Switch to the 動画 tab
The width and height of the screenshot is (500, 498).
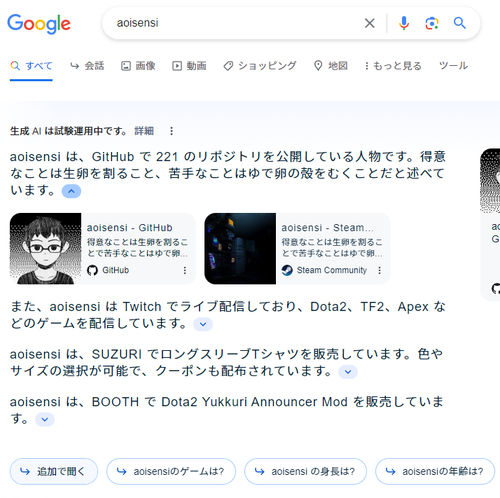[x=189, y=66]
